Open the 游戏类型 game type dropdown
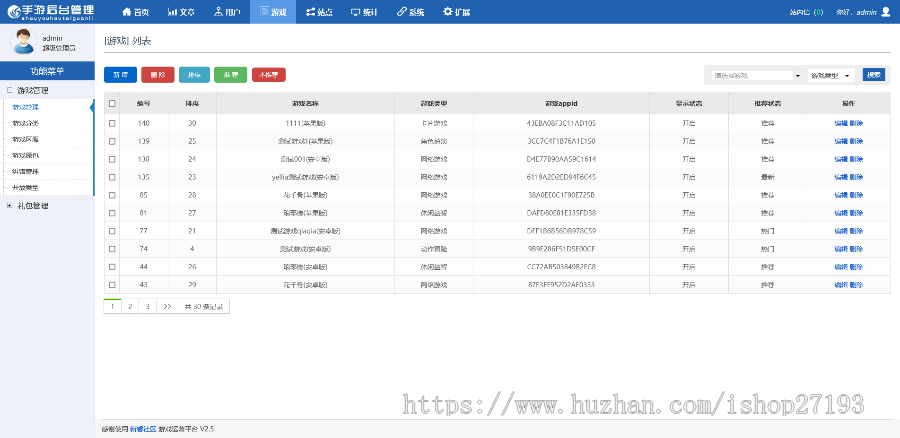900x438 pixels. click(831, 75)
